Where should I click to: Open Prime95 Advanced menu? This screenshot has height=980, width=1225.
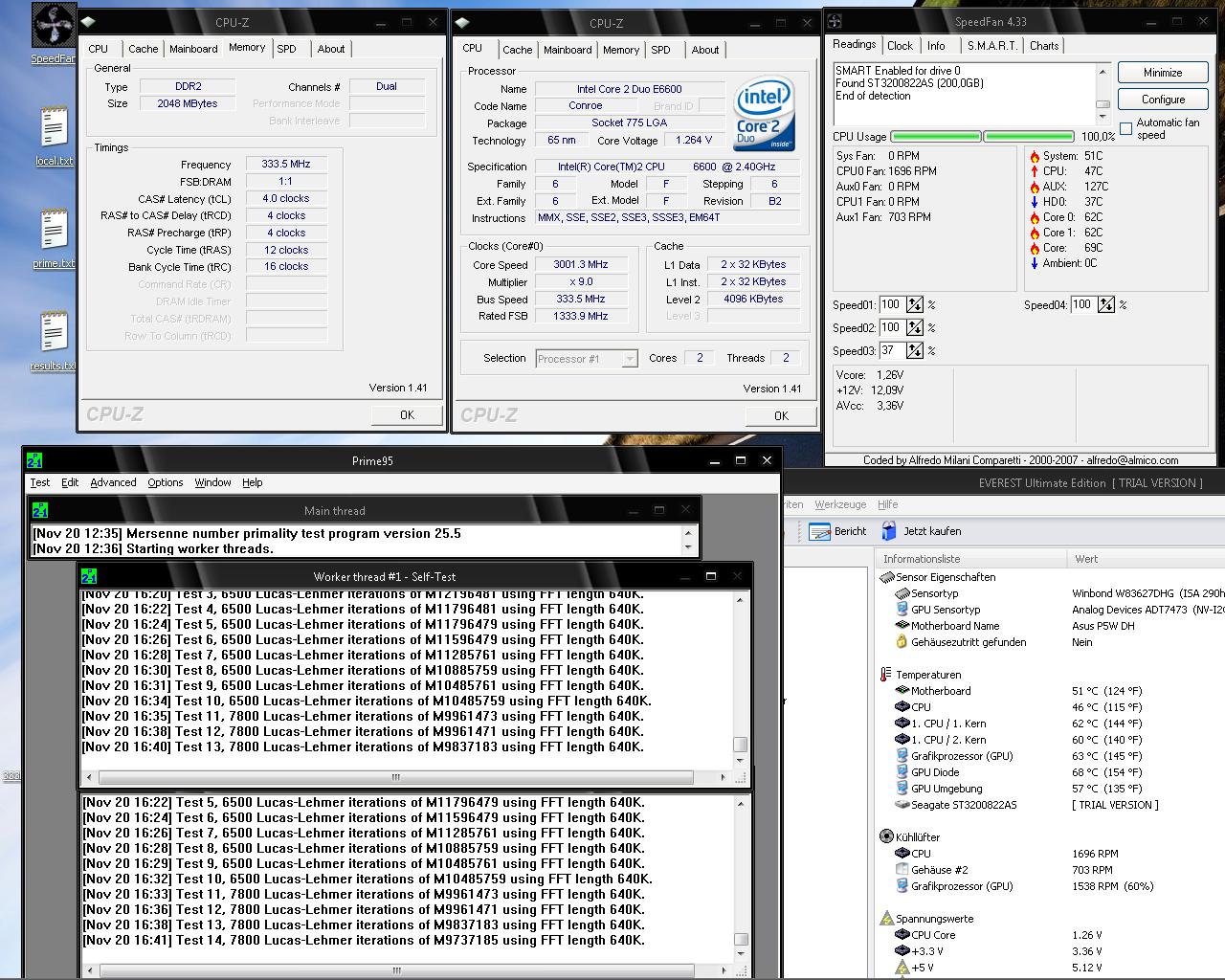pos(113,482)
